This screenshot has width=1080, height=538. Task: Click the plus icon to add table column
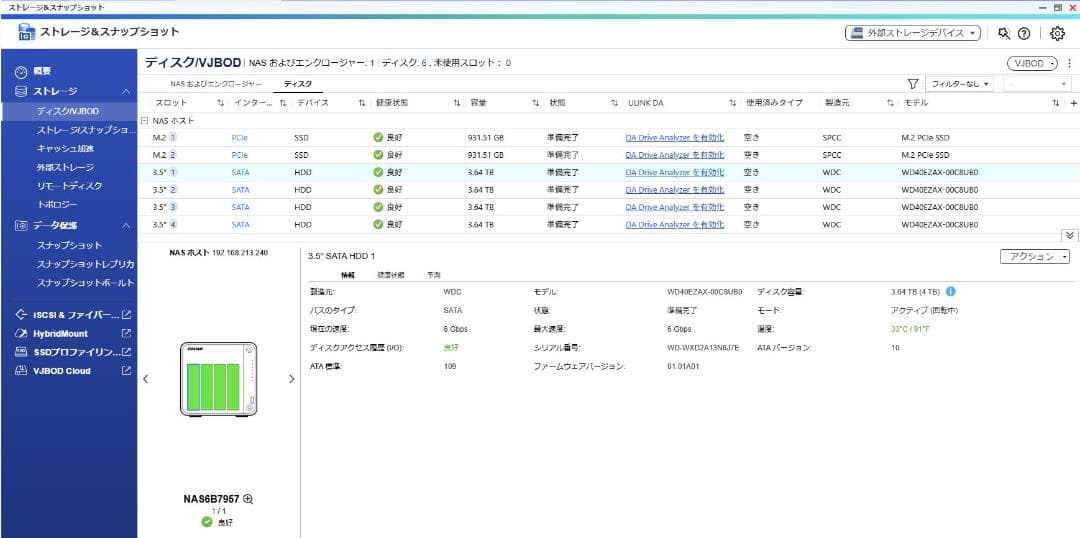1073,103
